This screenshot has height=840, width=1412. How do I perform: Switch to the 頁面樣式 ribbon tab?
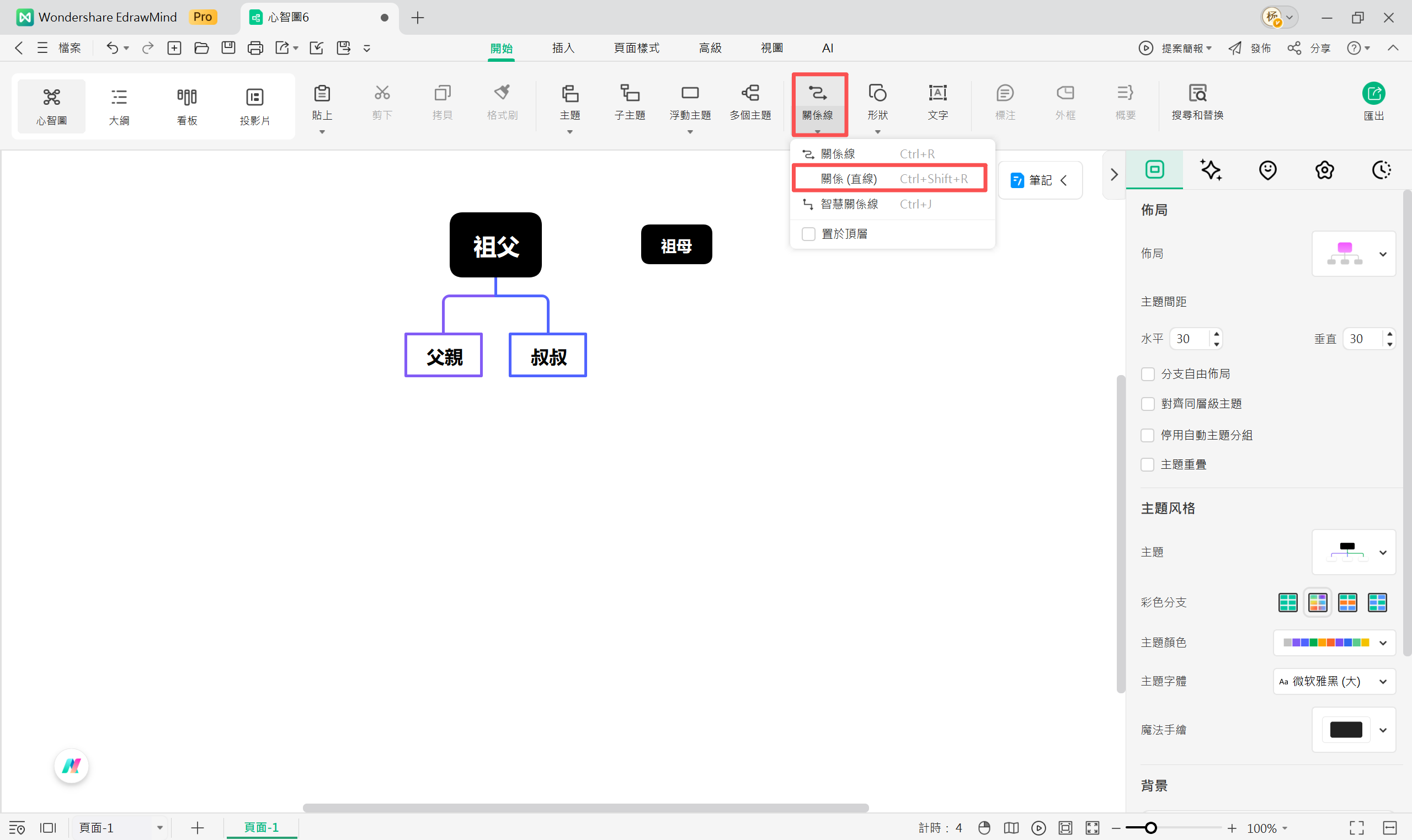[x=636, y=48]
